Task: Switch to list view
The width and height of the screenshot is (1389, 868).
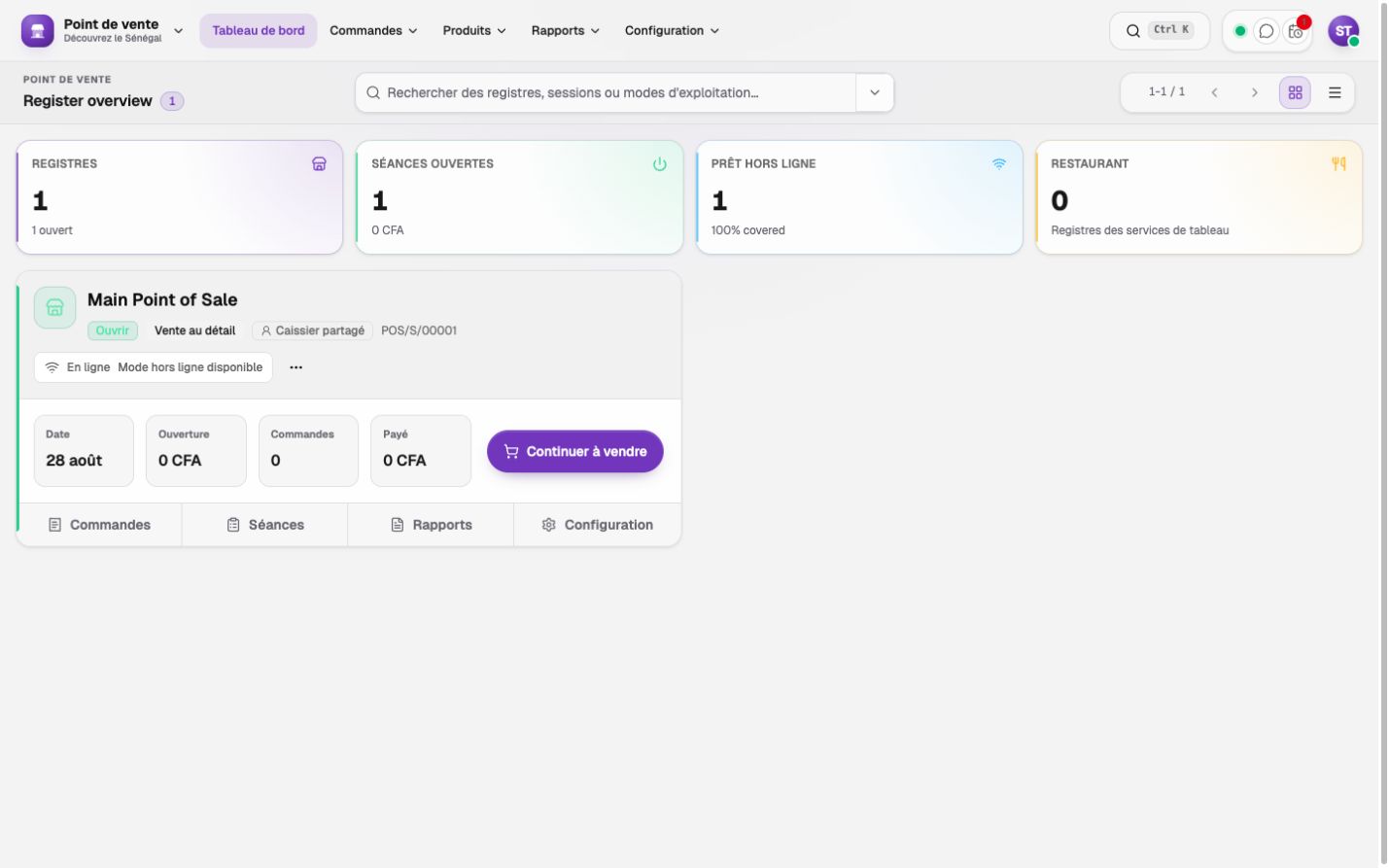Action: [1335, 92]
